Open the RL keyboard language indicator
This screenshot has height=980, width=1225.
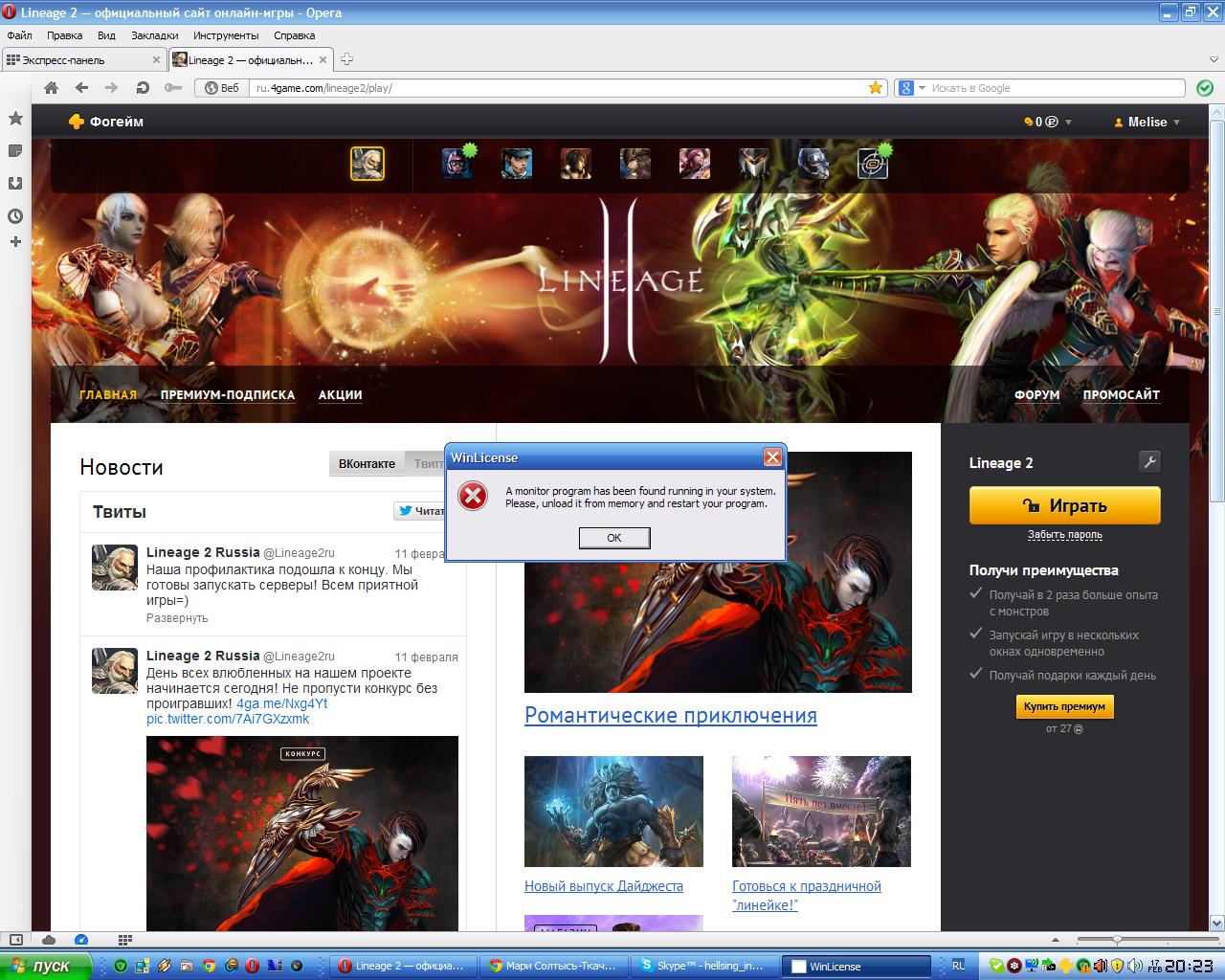click(x=958, y=966)
